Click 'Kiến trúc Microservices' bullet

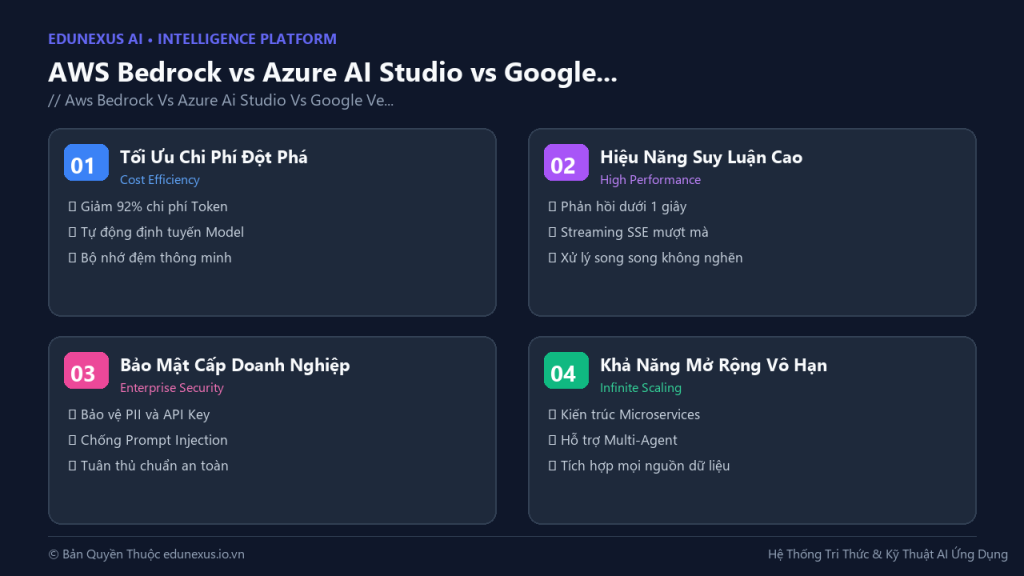624,414
